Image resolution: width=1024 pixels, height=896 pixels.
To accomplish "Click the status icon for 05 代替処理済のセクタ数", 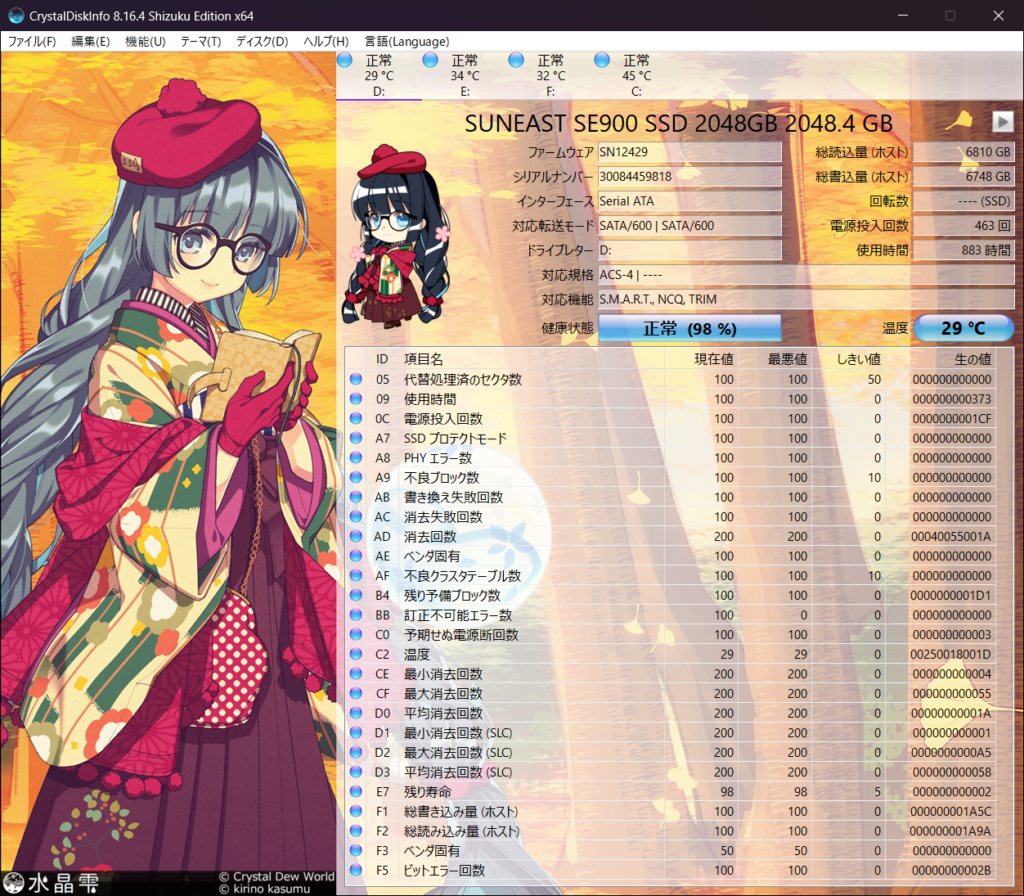I will pos(356,379).
